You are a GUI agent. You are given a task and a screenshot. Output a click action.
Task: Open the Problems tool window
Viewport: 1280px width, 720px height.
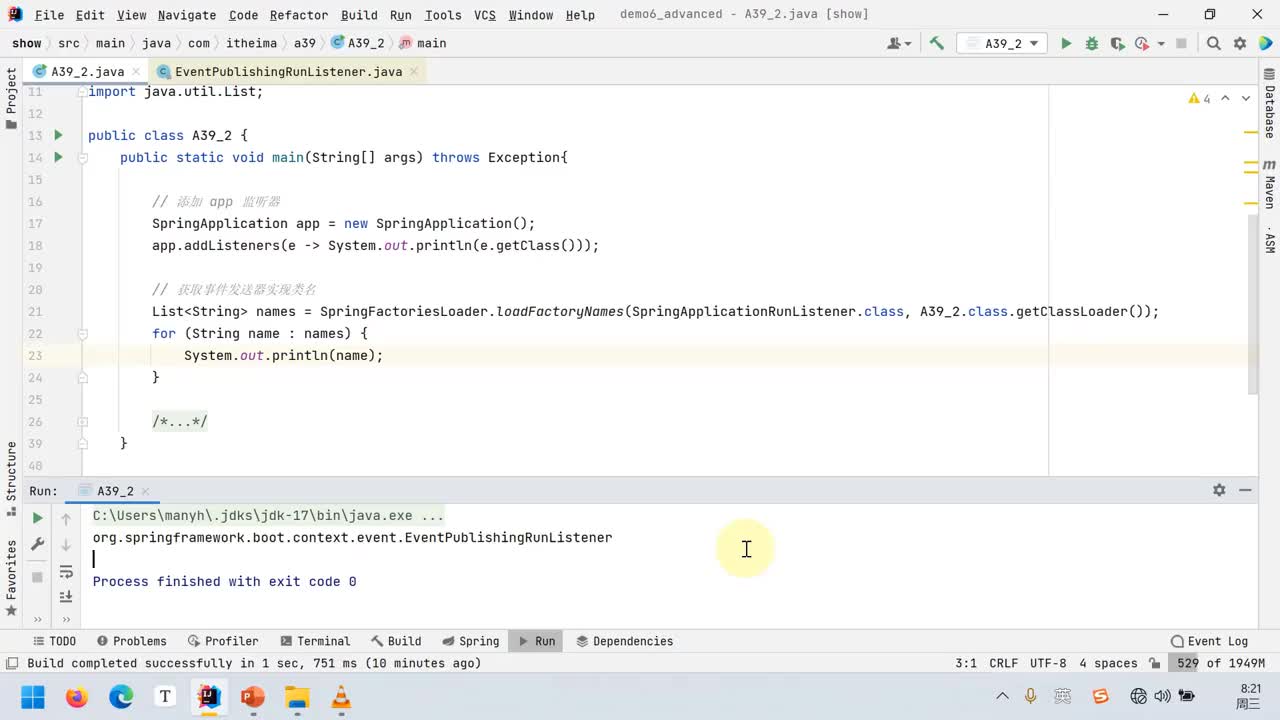(131, 641)
